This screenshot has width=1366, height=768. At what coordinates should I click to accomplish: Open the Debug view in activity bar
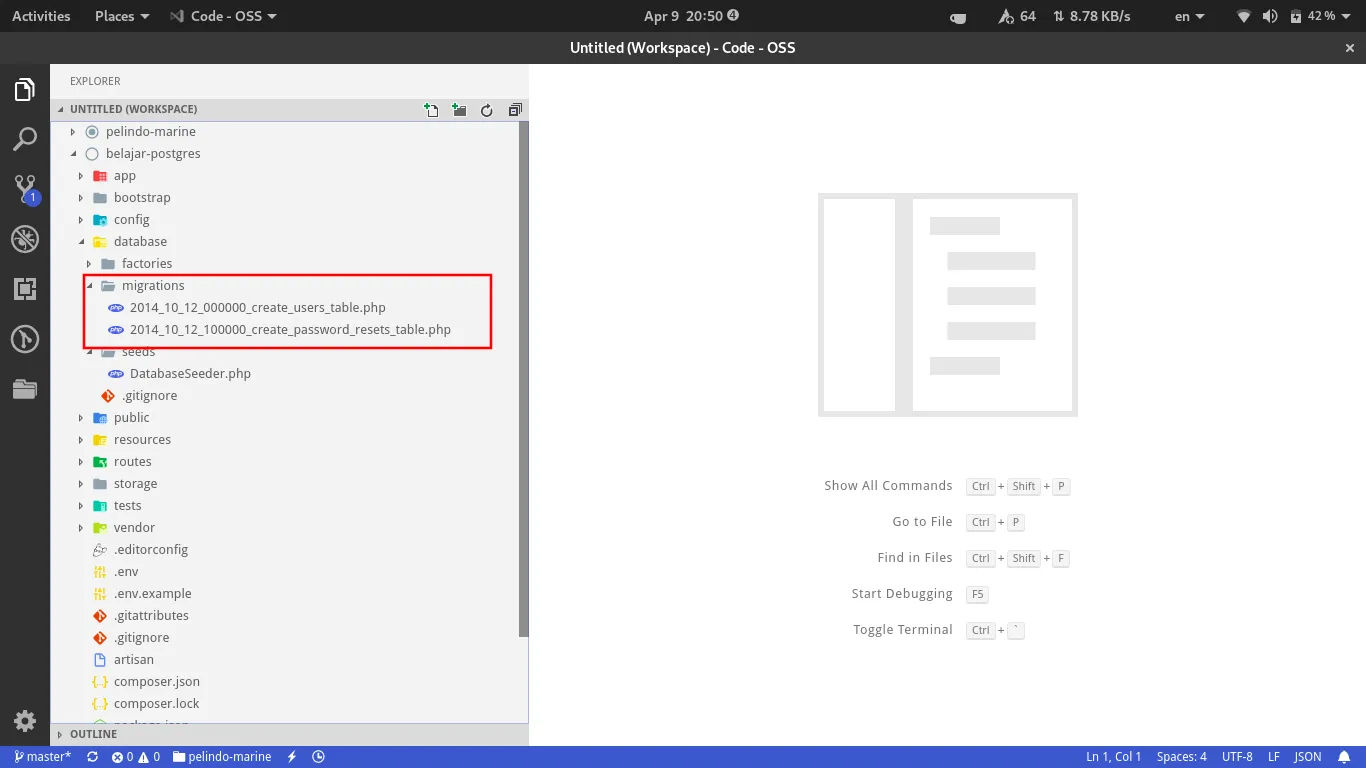pyautogui.click(x=25, y=239)
